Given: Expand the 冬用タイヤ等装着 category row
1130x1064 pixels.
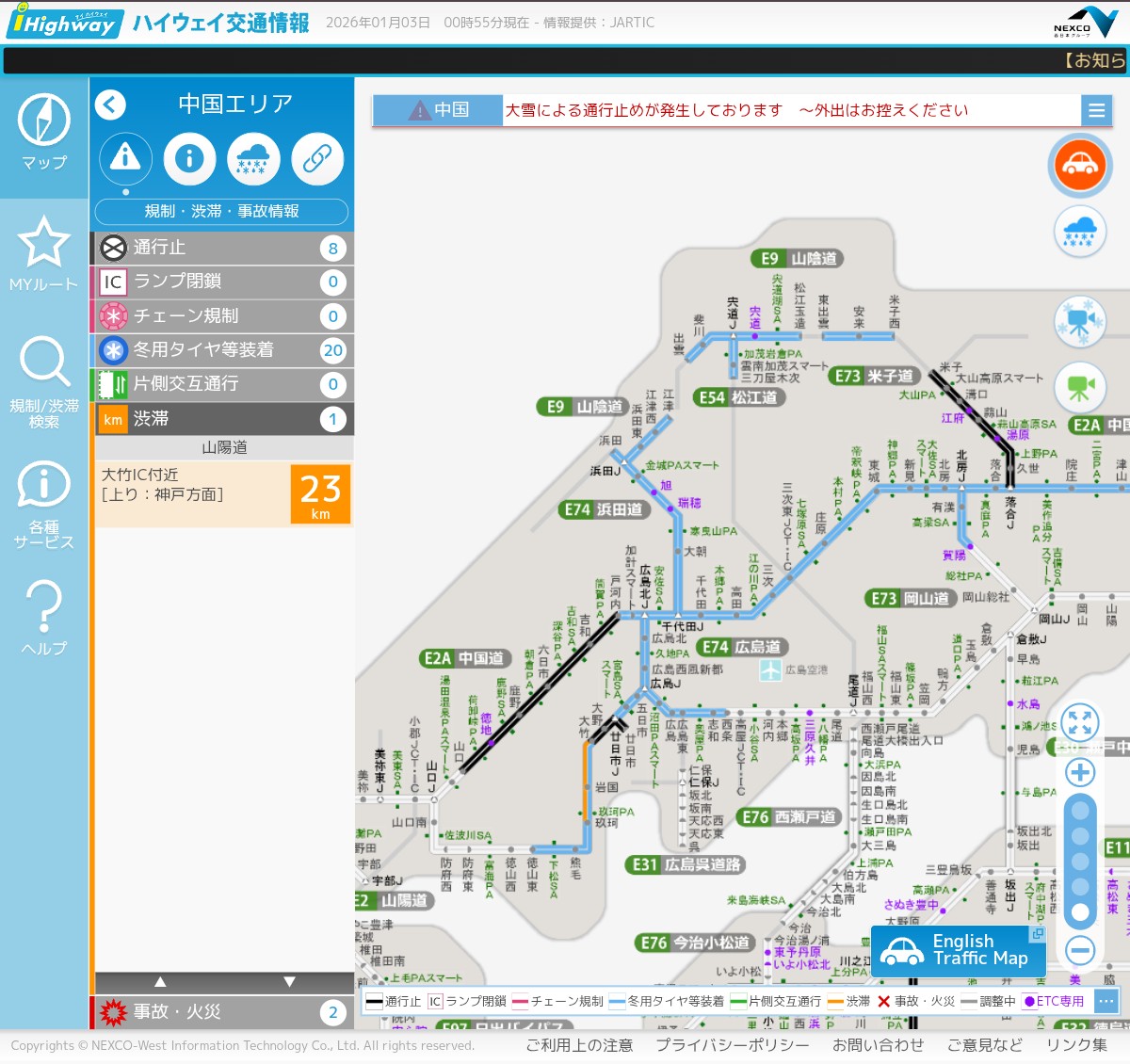Looking at the screenshot, I should click(x=222, y=350).
